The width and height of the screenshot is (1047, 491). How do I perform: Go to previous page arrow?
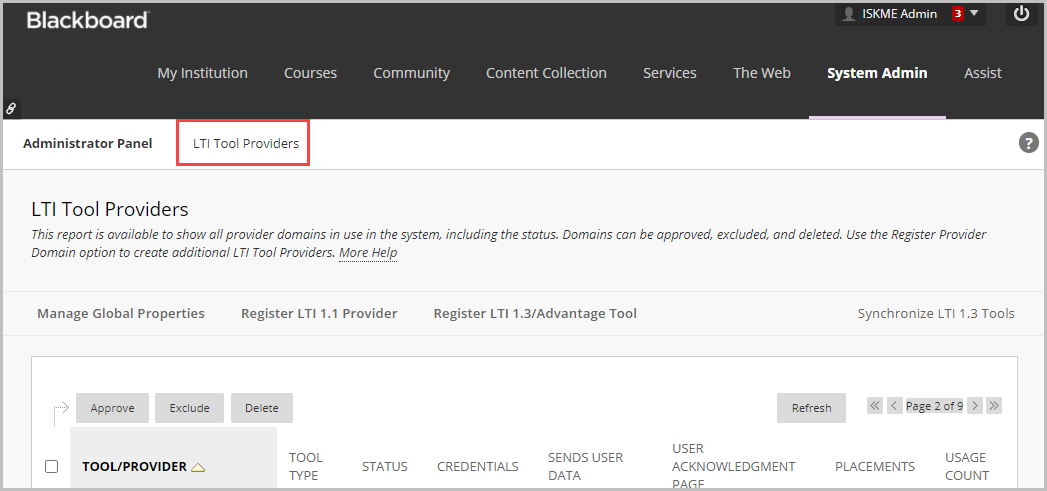tap(895, 405)
